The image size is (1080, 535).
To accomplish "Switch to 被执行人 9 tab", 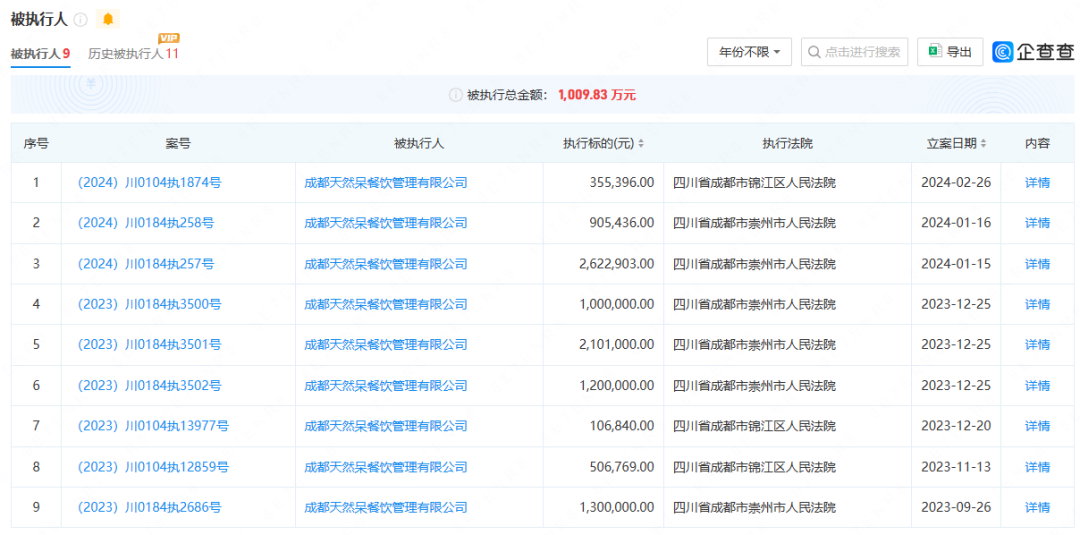I will point(40,54).
